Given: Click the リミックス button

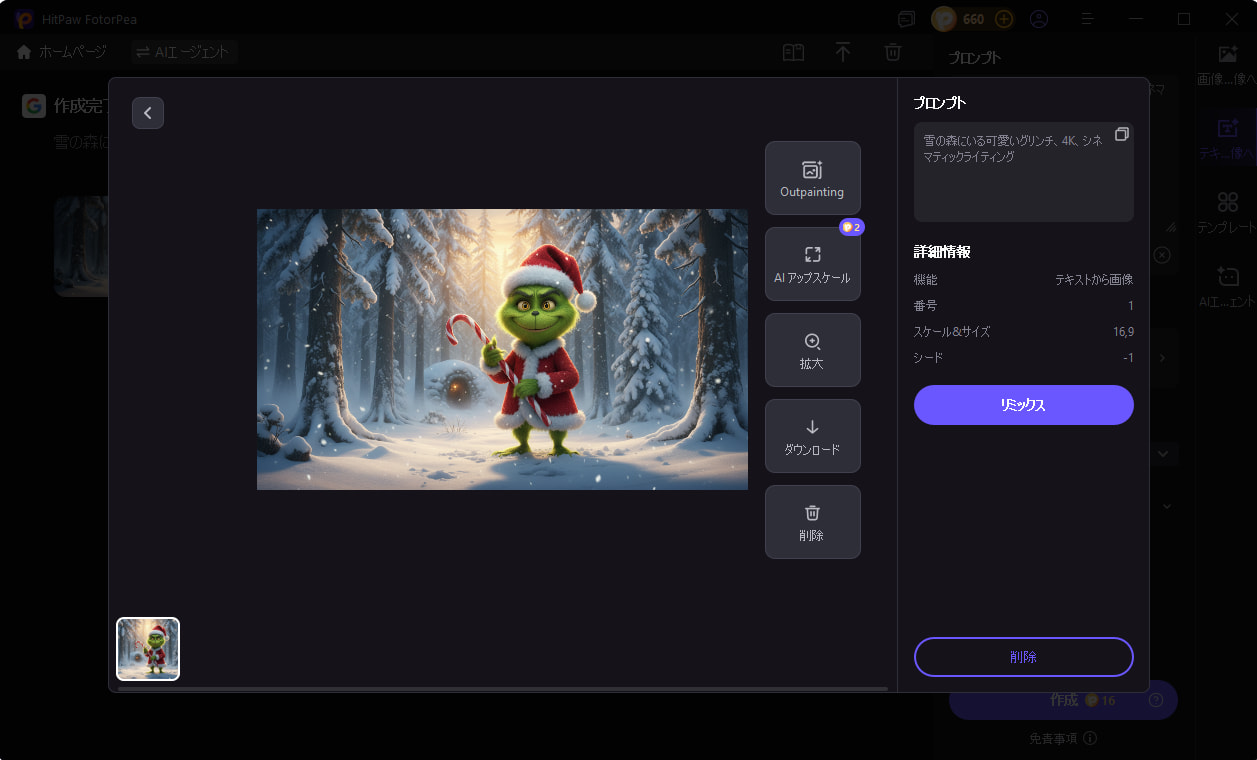Looking at the screenshot, I should coord(1023,405).
